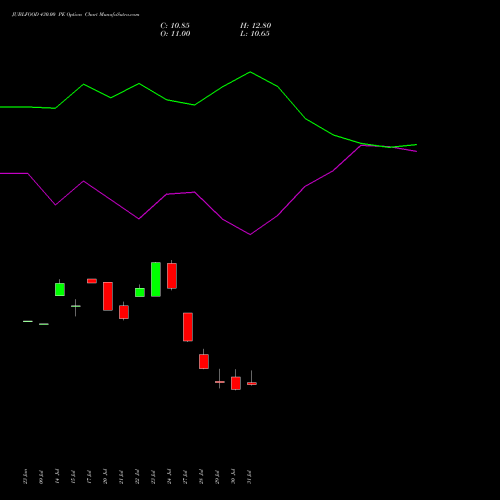
Task: Click the doji cross candle above 15 Jul
Action: [x=76, y=307]
